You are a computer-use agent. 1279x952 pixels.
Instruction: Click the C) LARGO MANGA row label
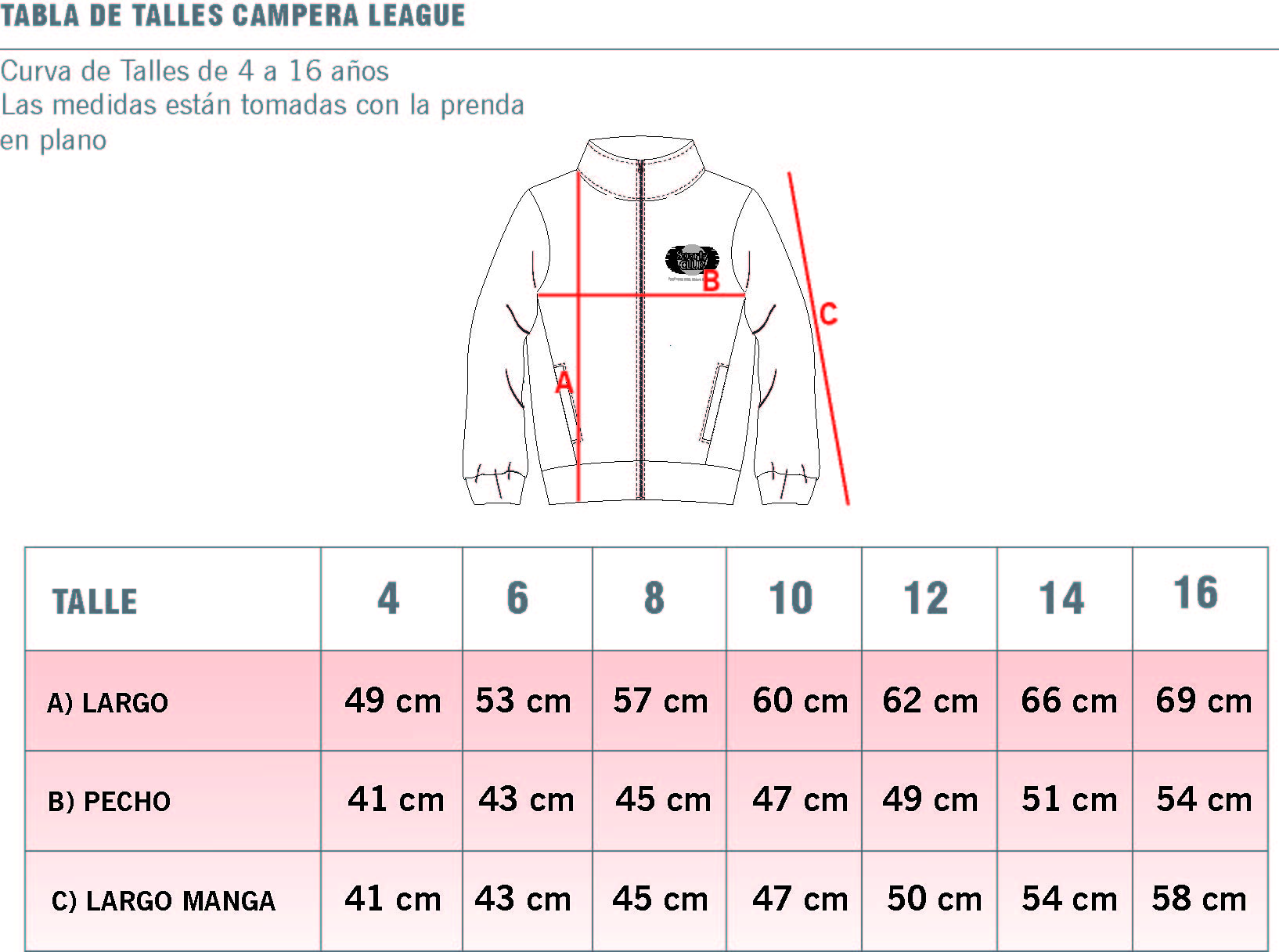pyautogui.click(x=164, y=901)
